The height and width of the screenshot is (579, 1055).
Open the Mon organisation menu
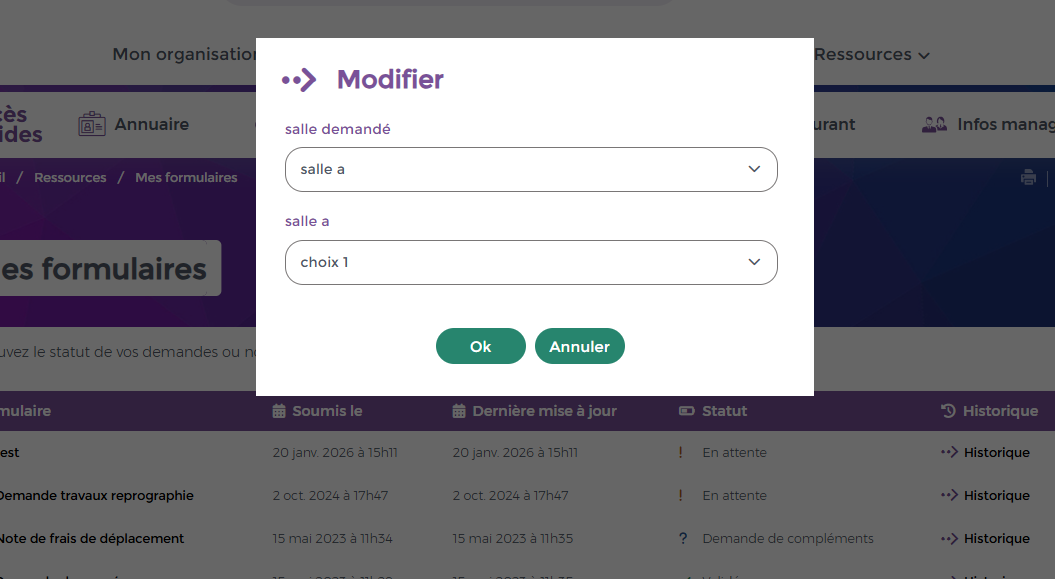coord(185,55)
